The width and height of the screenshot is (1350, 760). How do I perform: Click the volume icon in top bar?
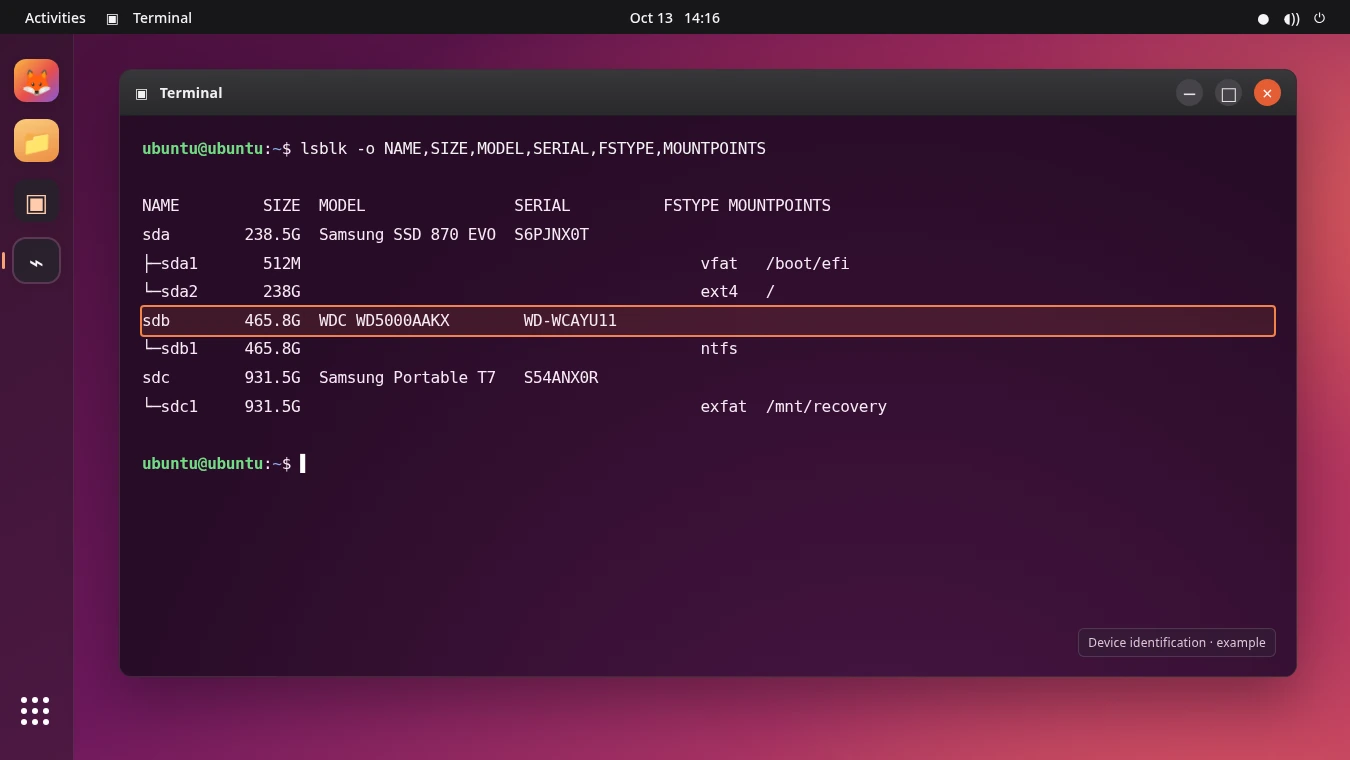click(x=1292, y=18)
